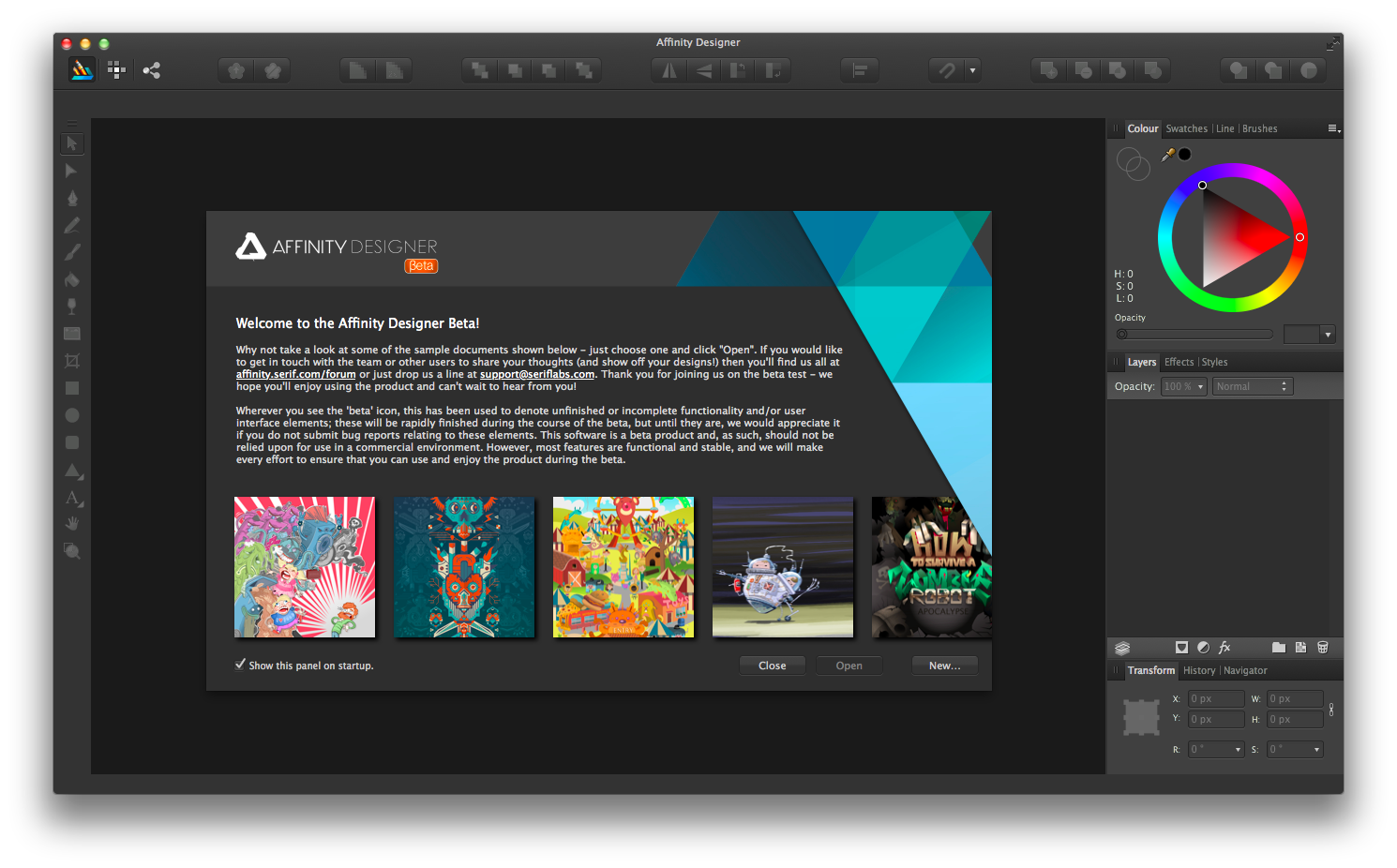Screen dimensions: 1397x868
Task: Select the Pen tool
Action: tap(71, 198)
